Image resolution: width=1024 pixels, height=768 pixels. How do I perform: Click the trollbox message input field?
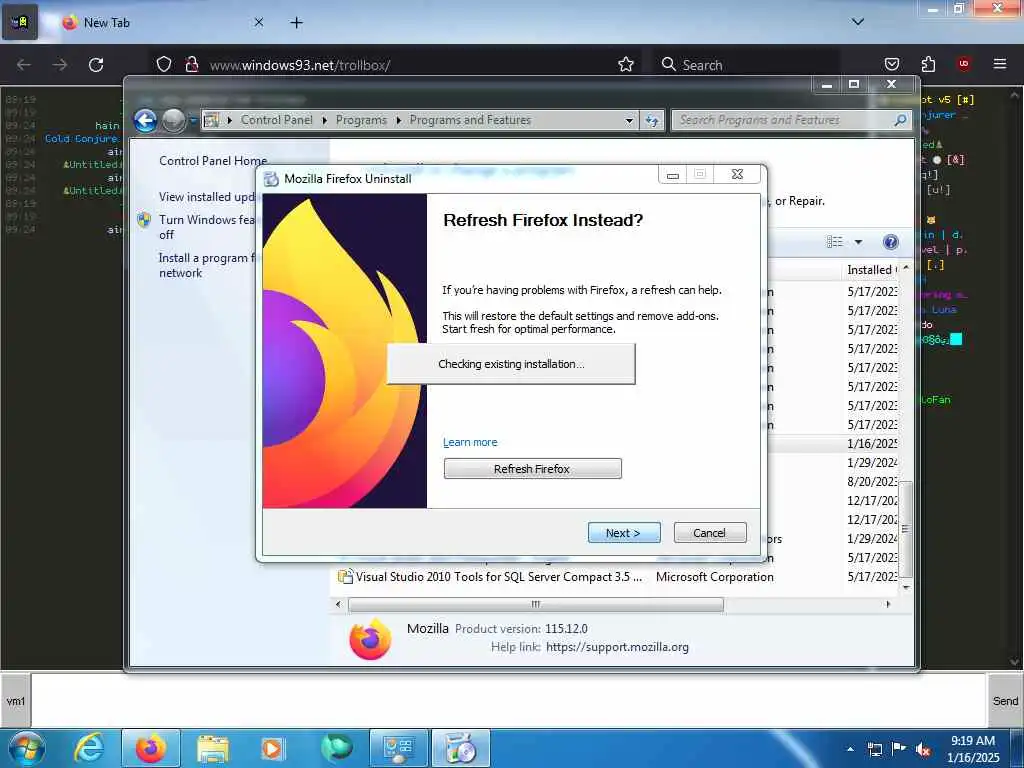(508, 700)
